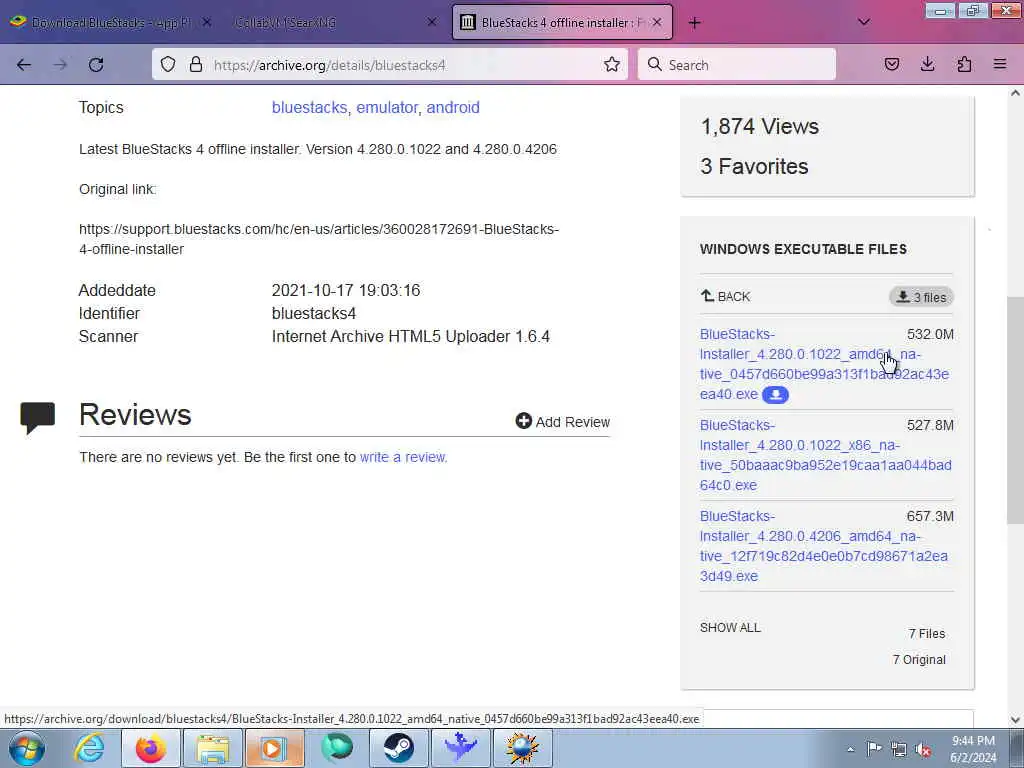
Task: Click the forward navigation arrow
Action: coord(60,65)
